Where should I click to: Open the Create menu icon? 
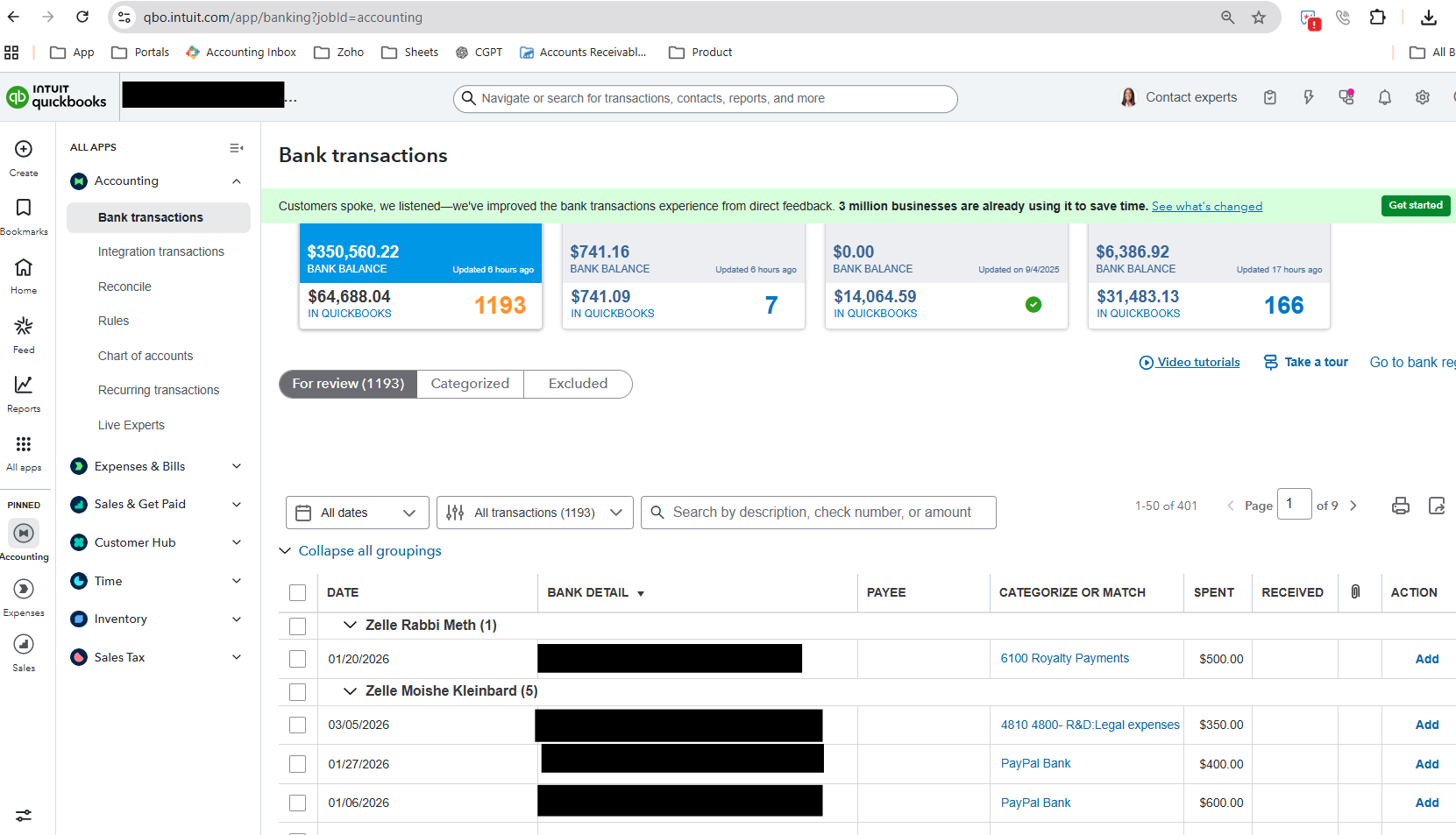24,149
